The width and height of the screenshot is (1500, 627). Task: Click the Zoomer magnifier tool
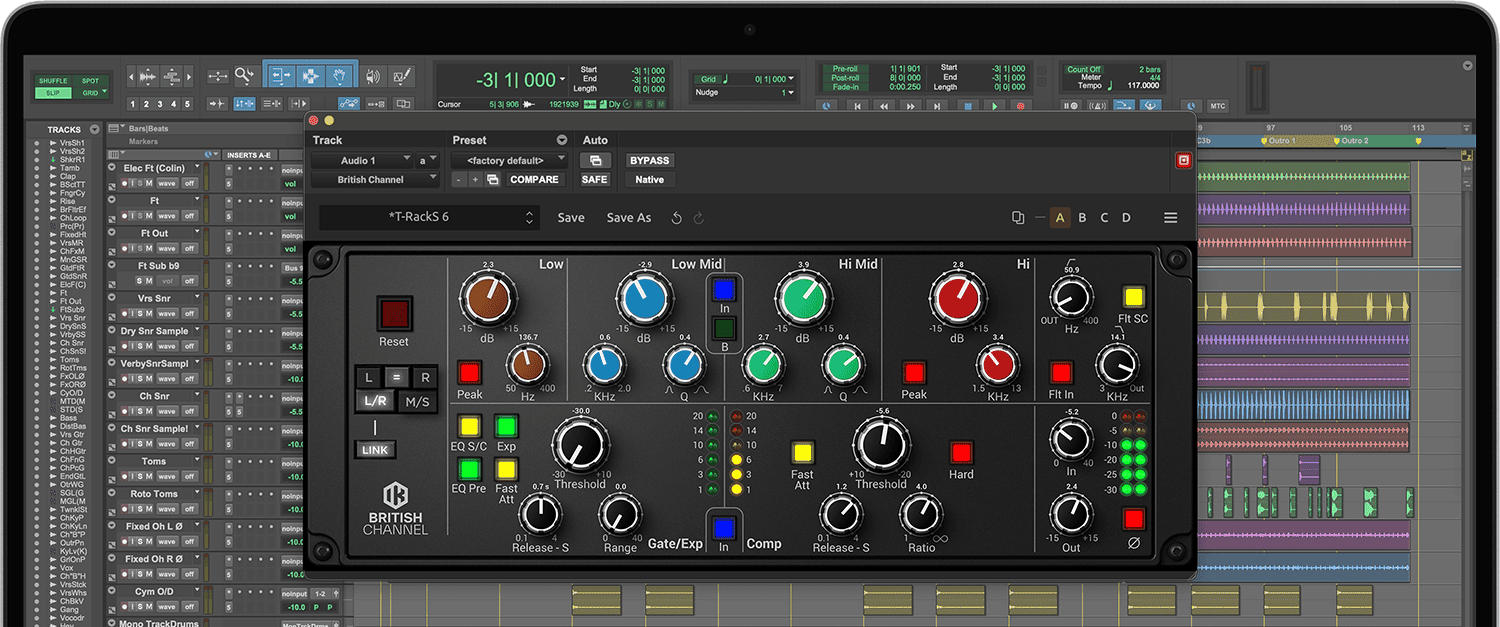point(244,75)
